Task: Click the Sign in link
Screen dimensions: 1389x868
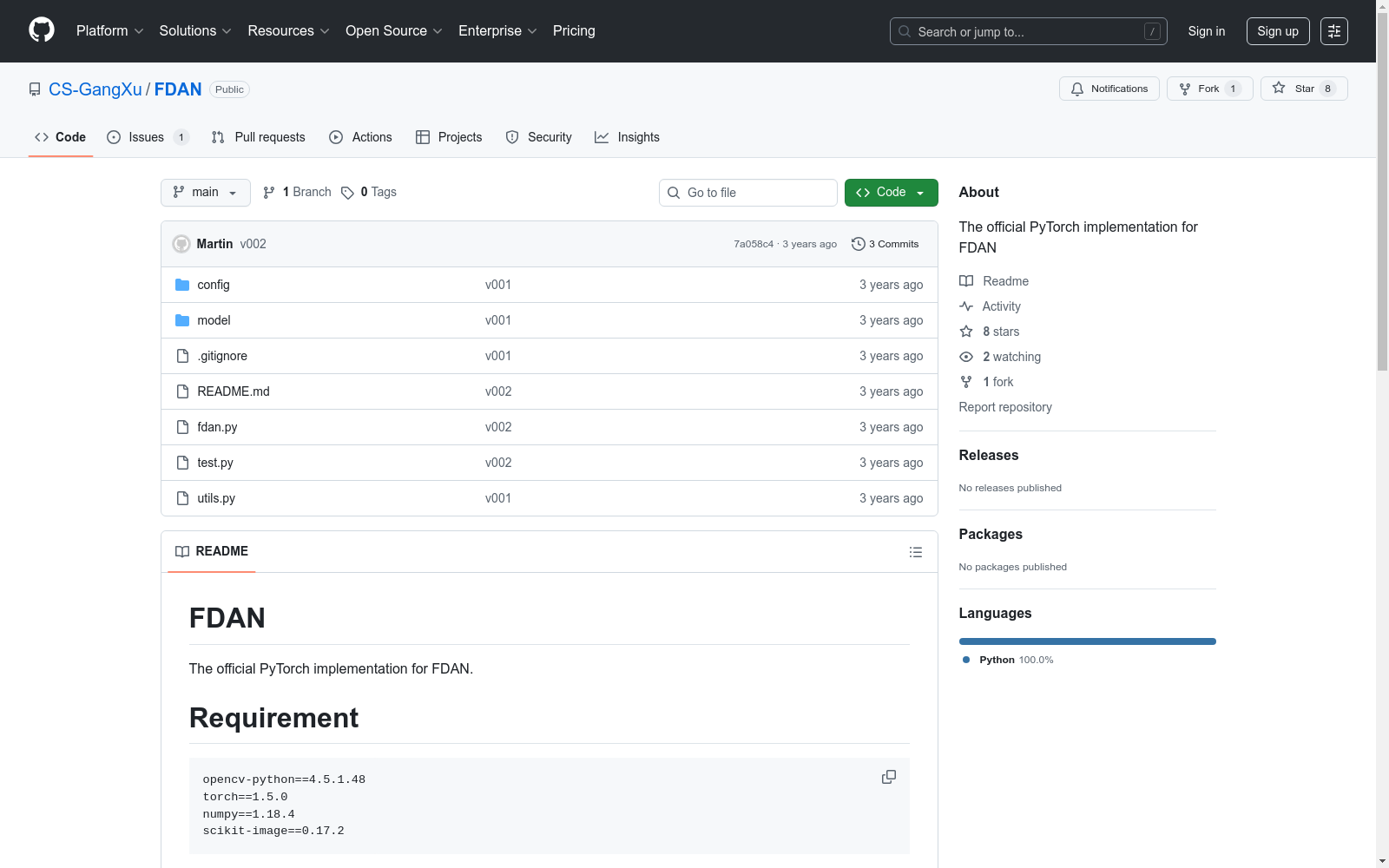Action: tap(1207, 31)
